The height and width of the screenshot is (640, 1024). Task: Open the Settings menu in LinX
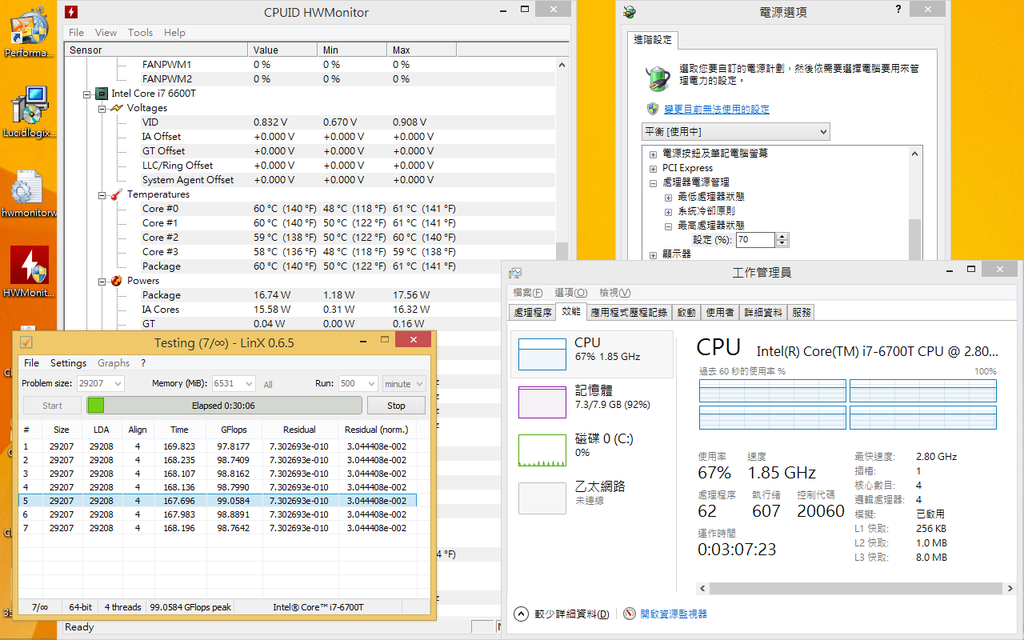pos(68,363)
